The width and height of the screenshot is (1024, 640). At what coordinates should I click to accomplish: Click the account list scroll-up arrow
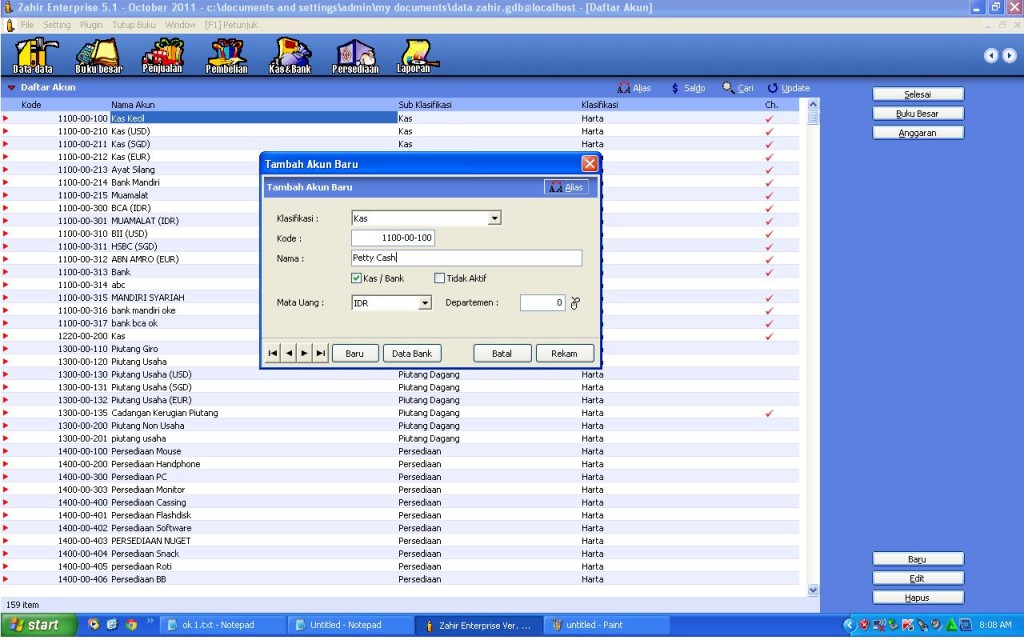[x=813, y=104]
